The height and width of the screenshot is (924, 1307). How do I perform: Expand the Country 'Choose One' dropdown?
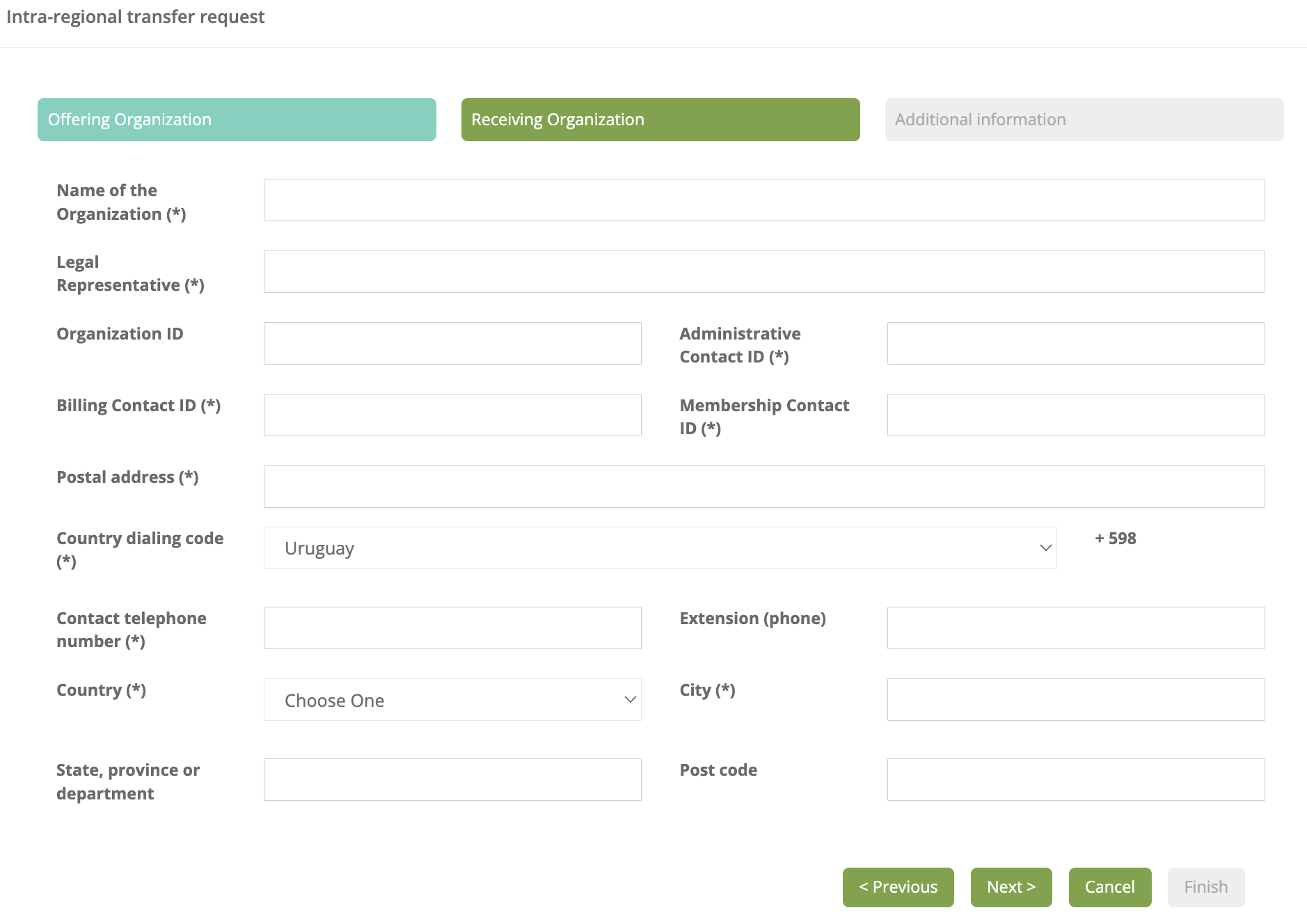(x=452, y=700)
